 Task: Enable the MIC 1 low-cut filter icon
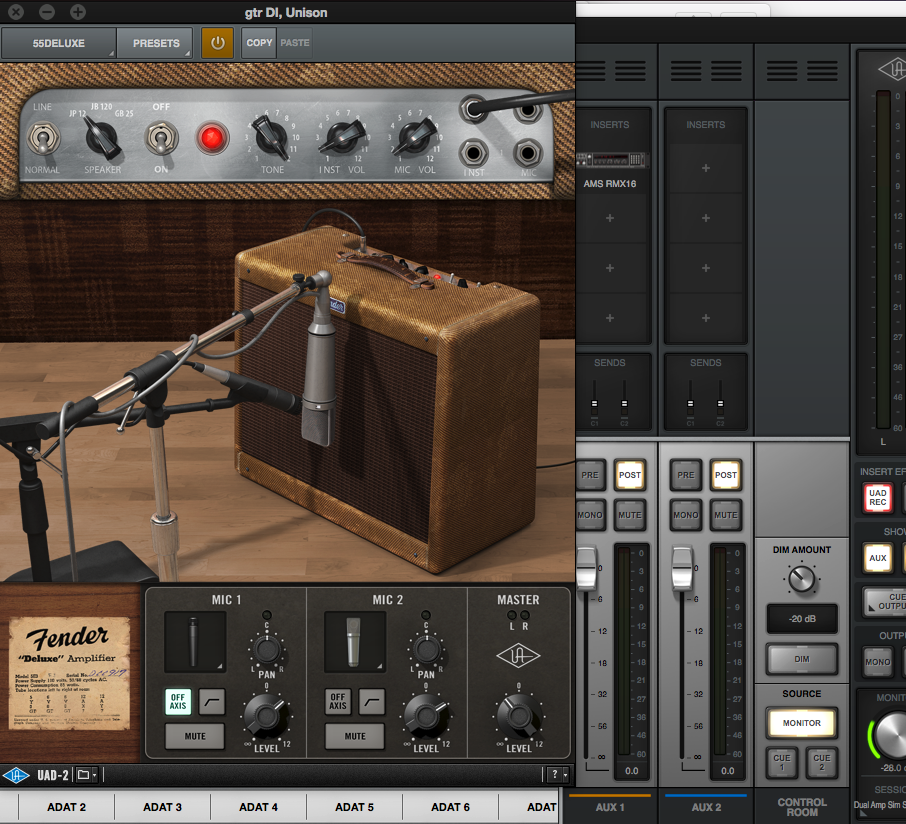[x=212, y=701]
